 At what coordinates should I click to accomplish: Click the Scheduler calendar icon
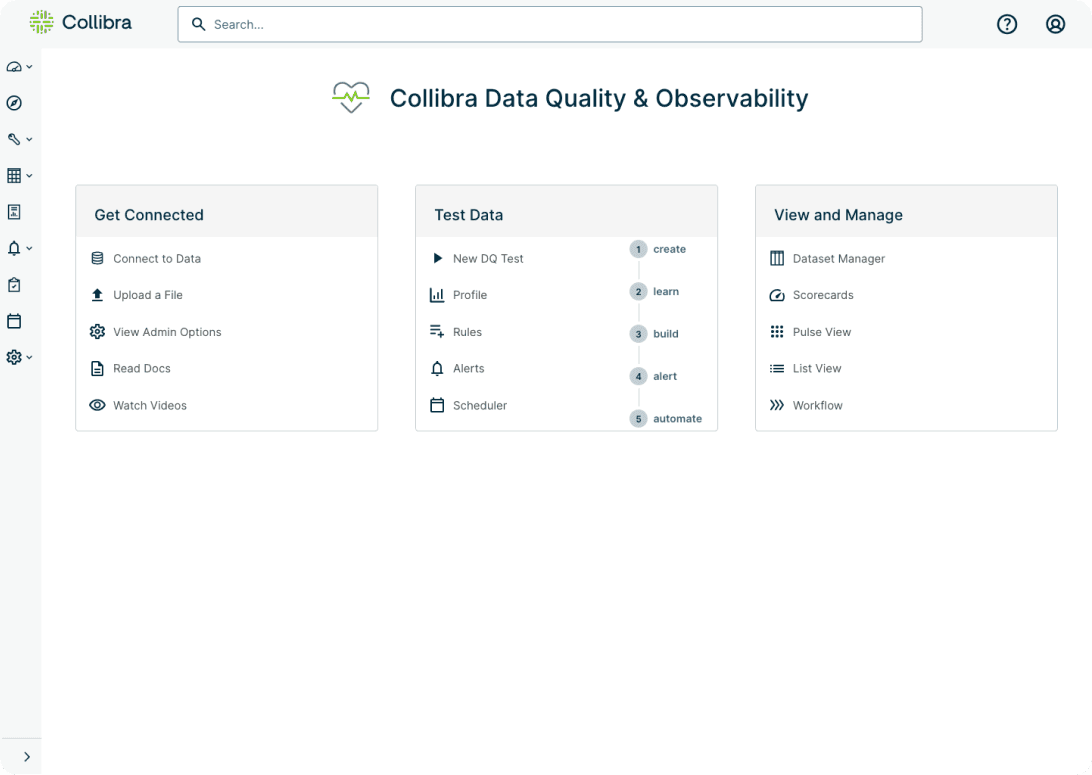pos(437,405)
